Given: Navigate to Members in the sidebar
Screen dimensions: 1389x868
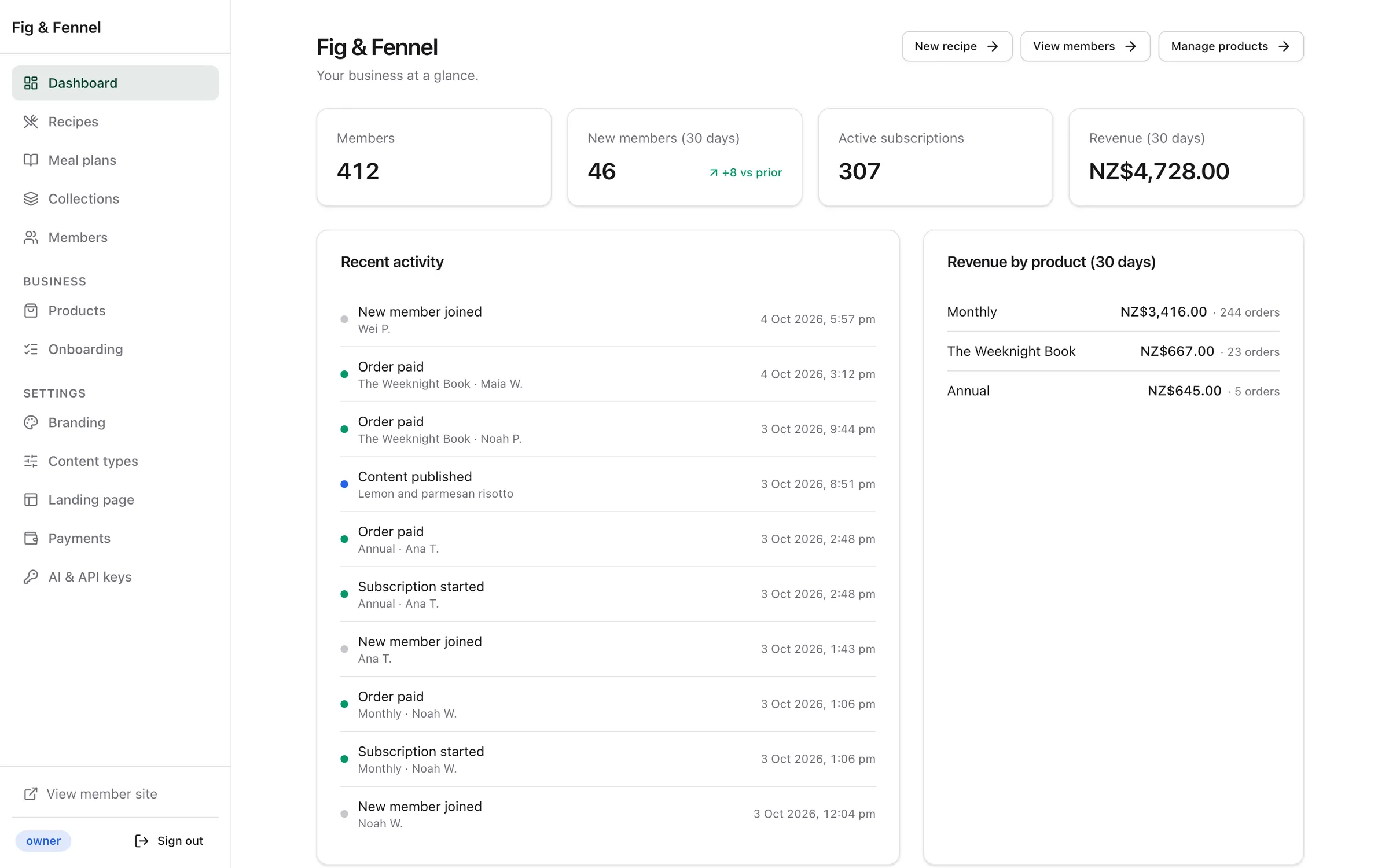Looking at the screenshot, I should (115, 237).
